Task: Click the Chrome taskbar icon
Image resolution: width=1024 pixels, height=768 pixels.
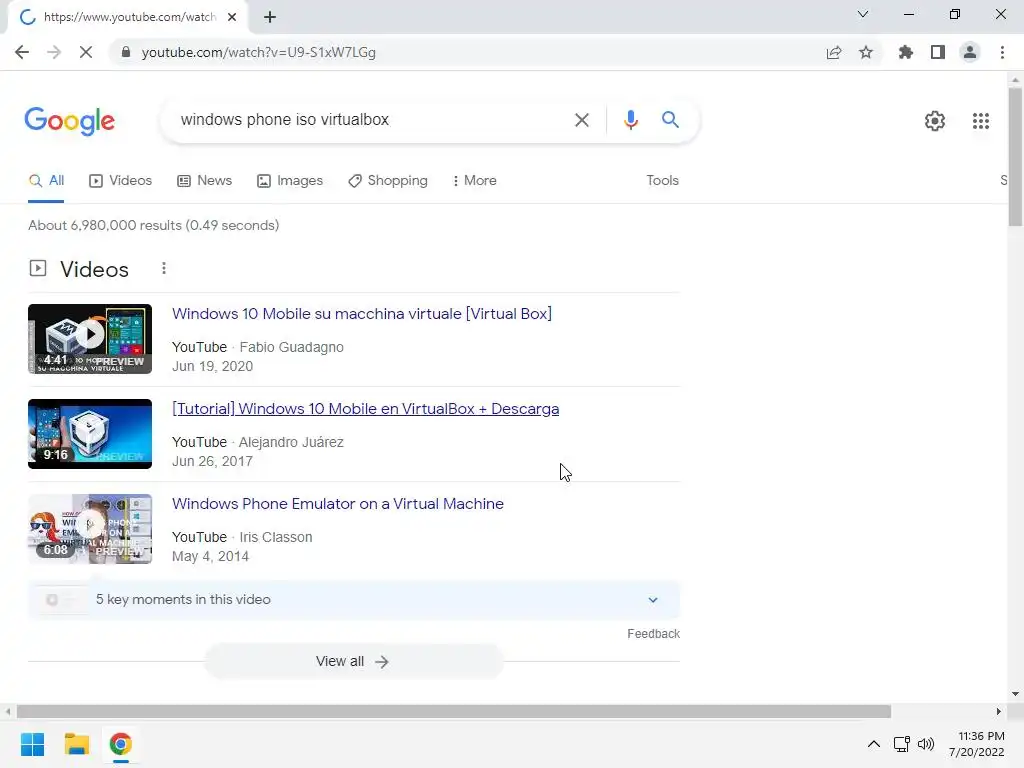Action: (x=120, y=744)
